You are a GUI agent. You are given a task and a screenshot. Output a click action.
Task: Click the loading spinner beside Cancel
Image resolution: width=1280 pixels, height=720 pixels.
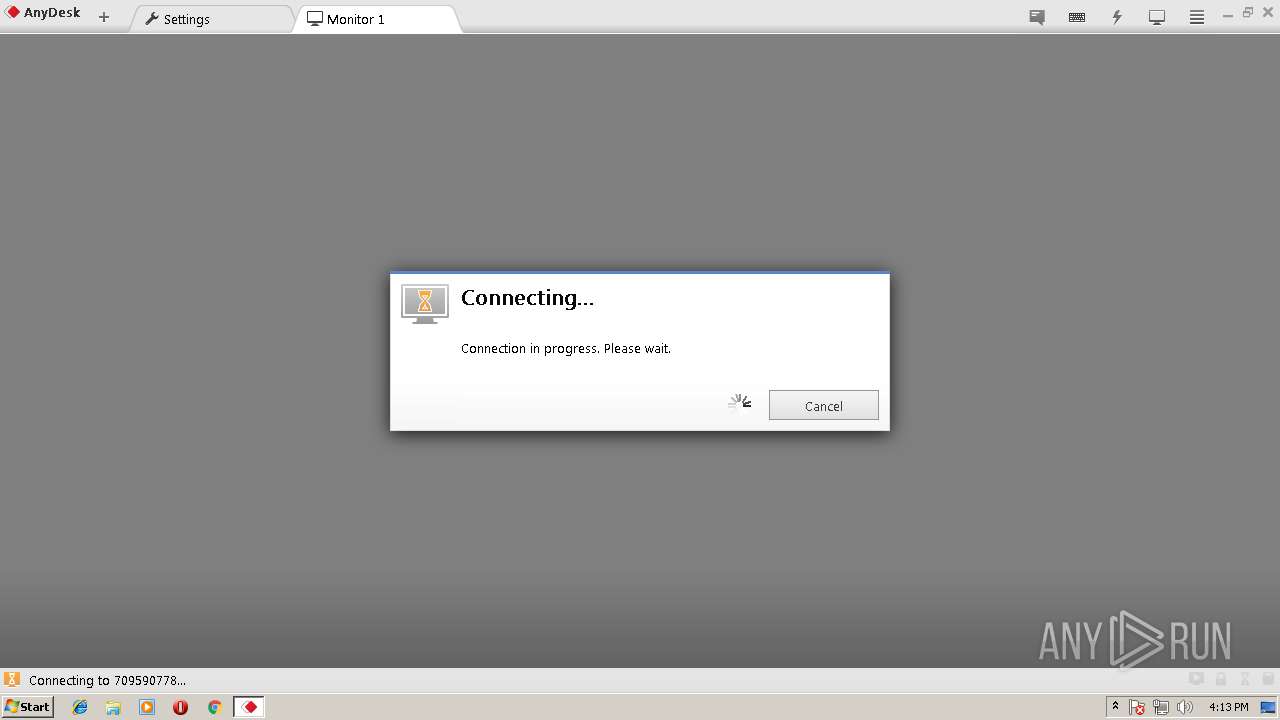[x=739, y=403]
